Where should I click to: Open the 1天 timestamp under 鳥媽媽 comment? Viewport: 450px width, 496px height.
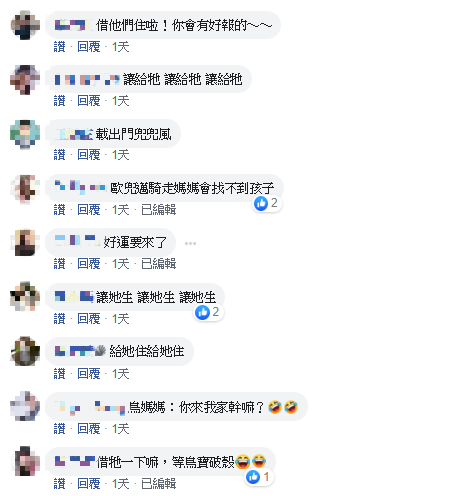tap(121, 429)
